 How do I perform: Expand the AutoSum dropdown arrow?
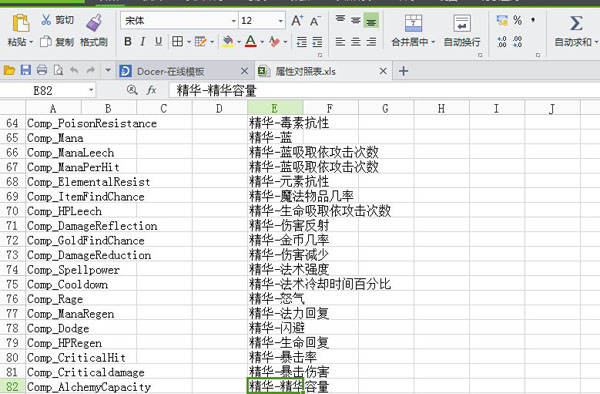point(596,42)
